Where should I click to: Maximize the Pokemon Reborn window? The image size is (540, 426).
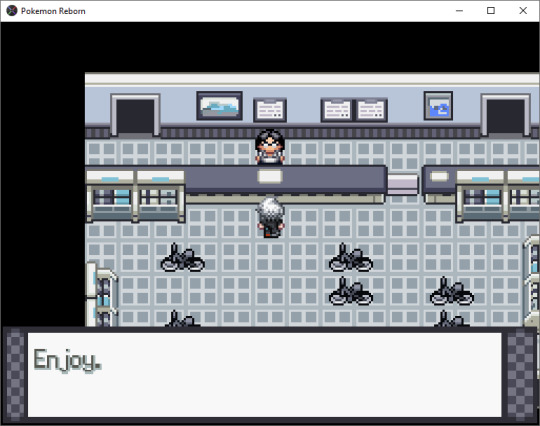tap(491, 11)
